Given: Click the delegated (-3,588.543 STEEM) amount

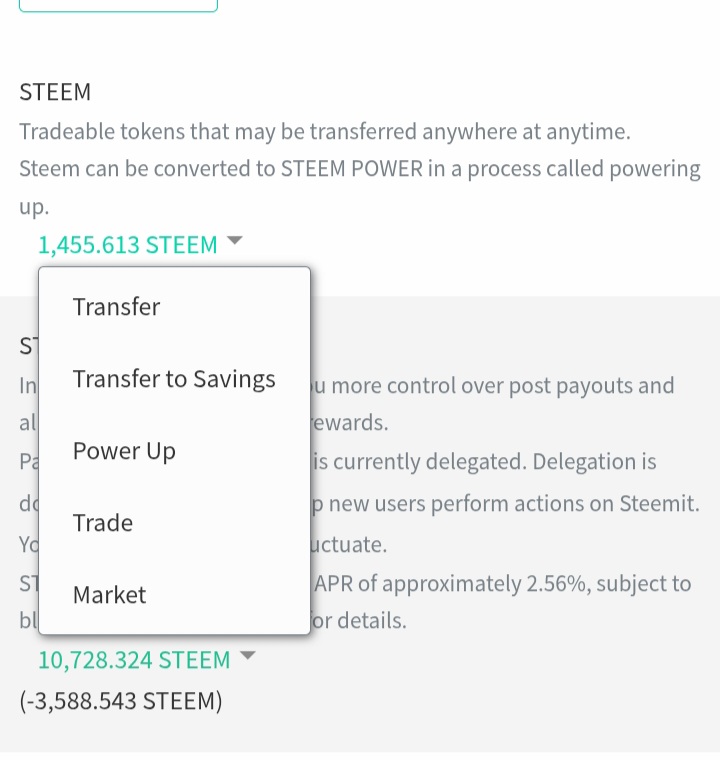Looking at the screenshot, I should (x=121, y=701).
